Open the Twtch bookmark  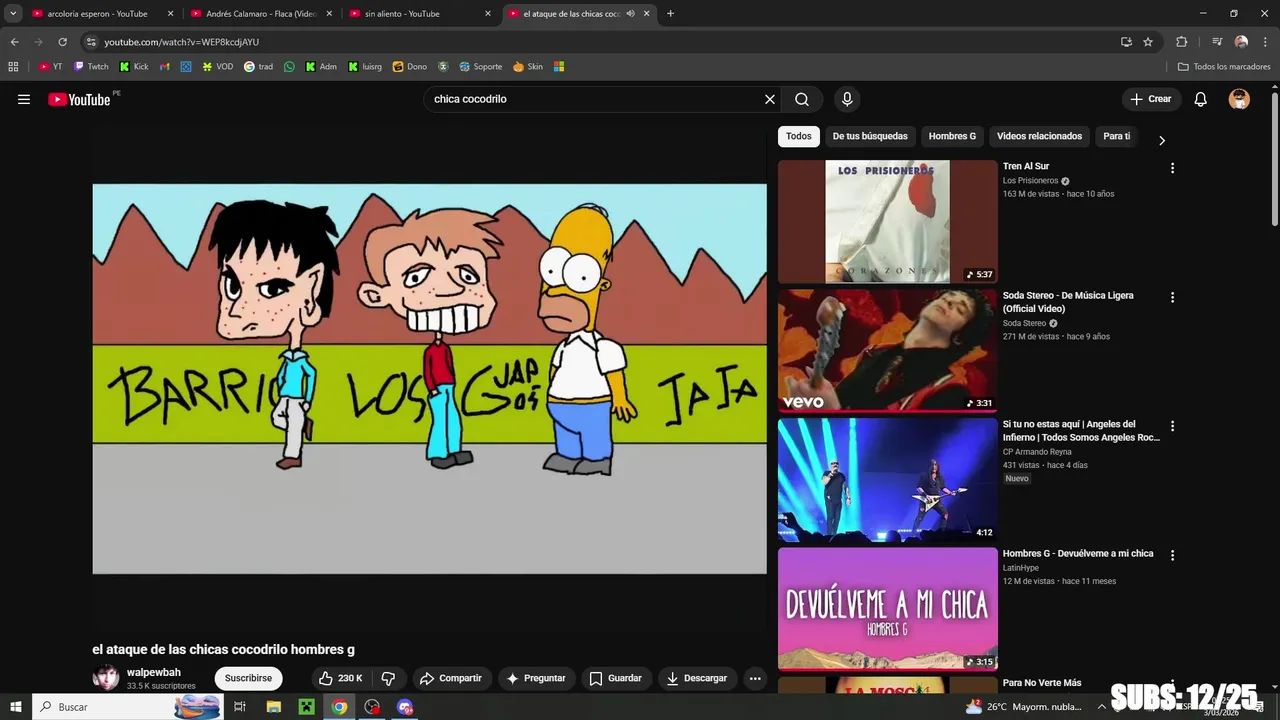[x=91, y=67]
